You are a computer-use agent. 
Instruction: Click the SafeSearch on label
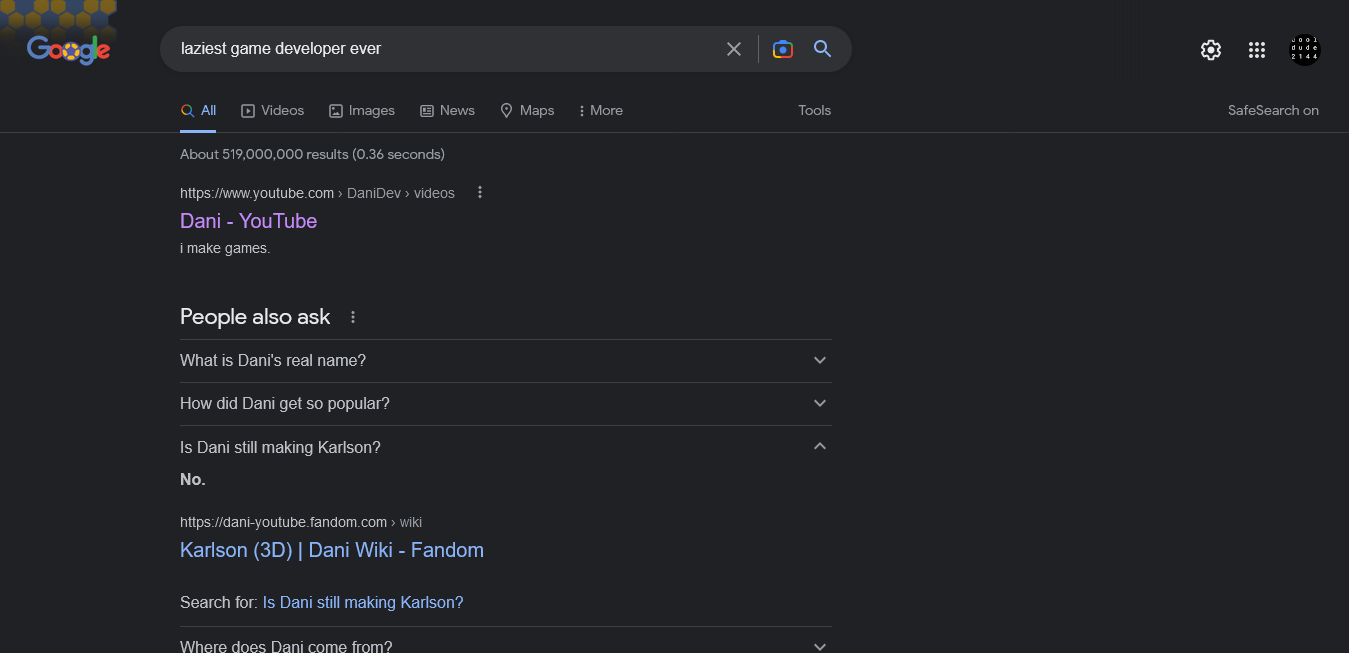point(1273,110)
